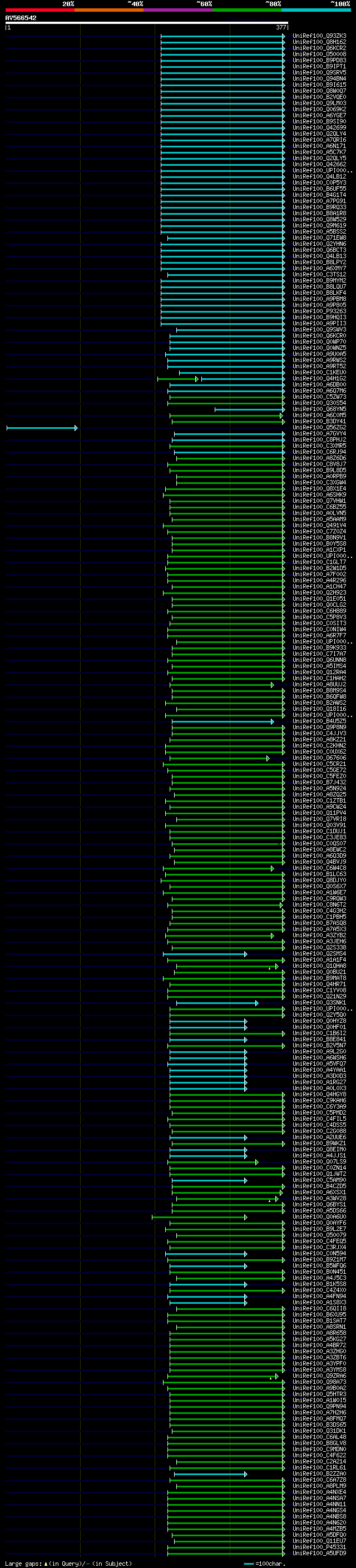Select the UniRef100_Q4H1G2 label

pyautogui.click(x=319, y=379)
